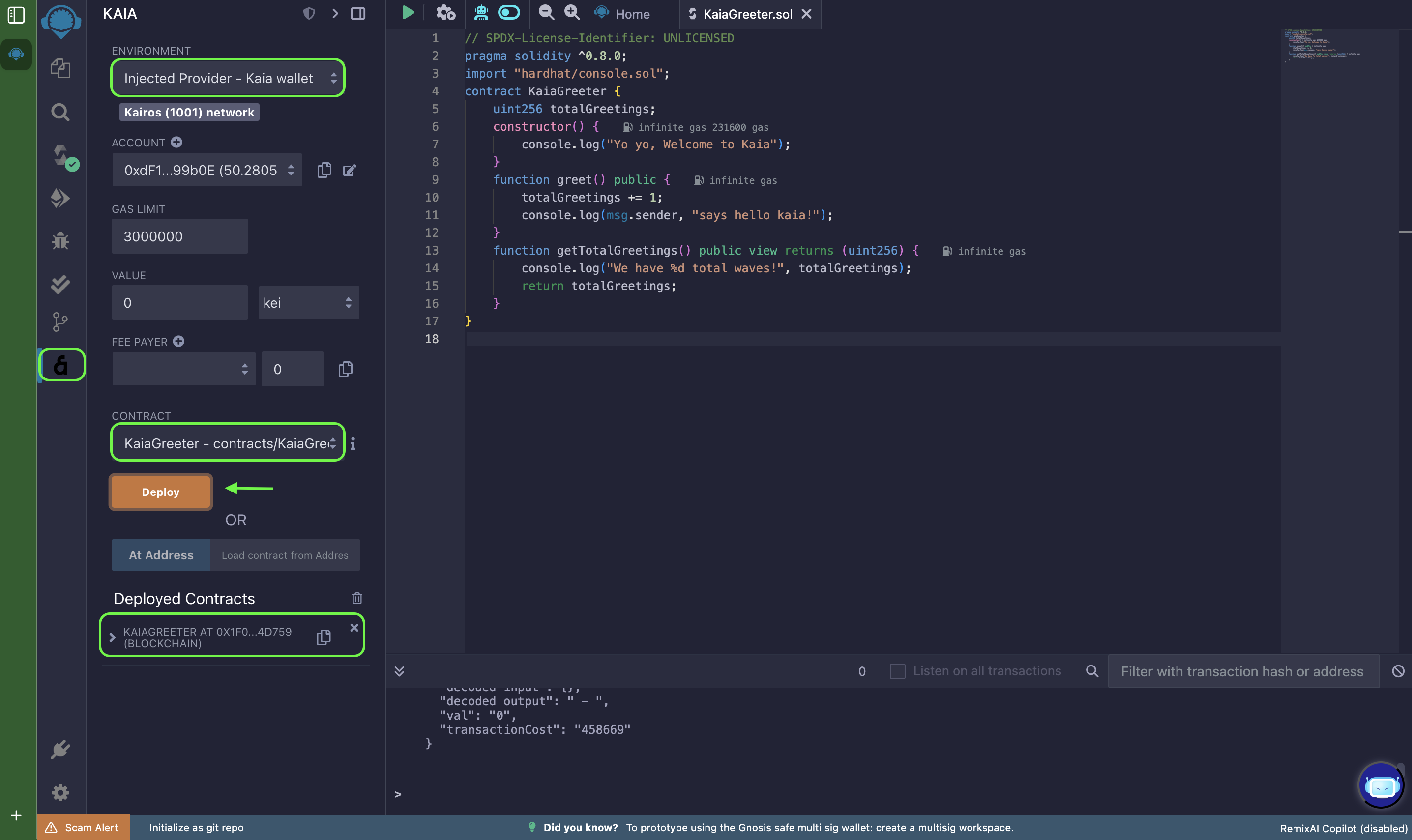Click the Kairos (1001) network badge
The height and width of the screenshot is (840, 1412).
click(189, 112)
